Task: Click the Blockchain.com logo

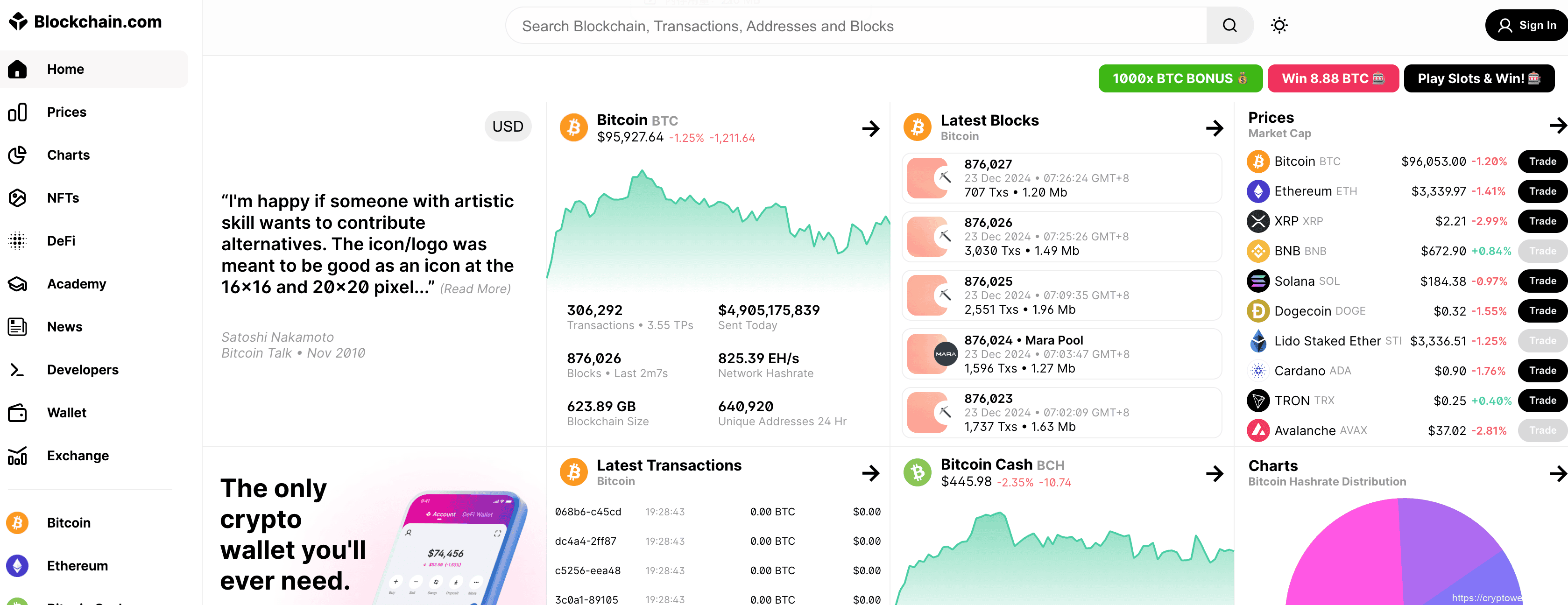Action: [x=85, y=22]
